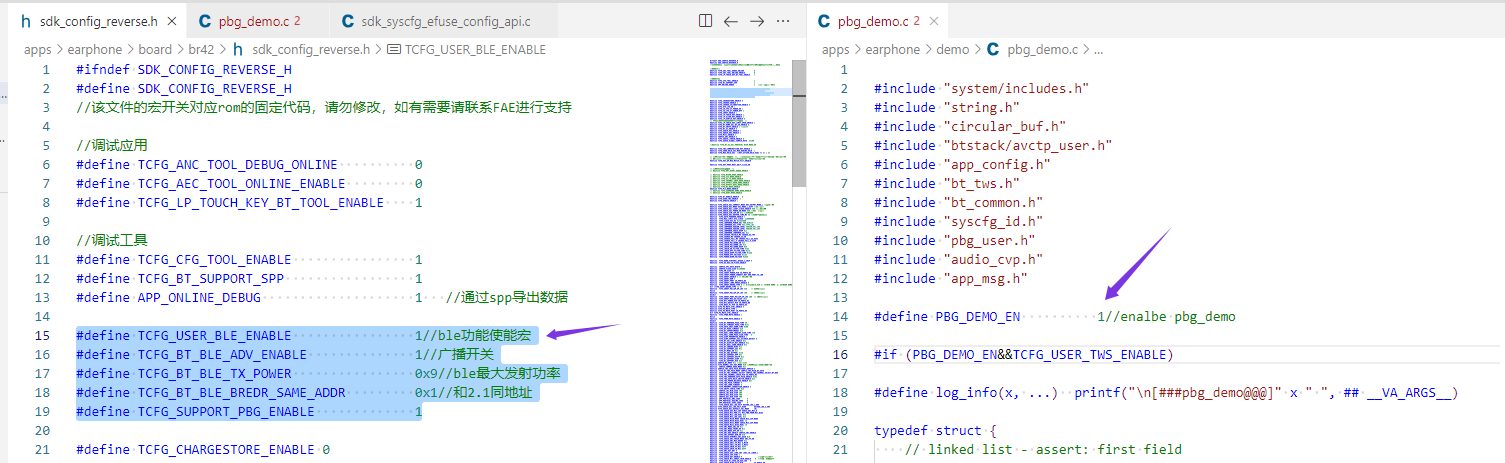
Task: Open the 'demo' breadcrumb segment
Action: pos(953,49)
